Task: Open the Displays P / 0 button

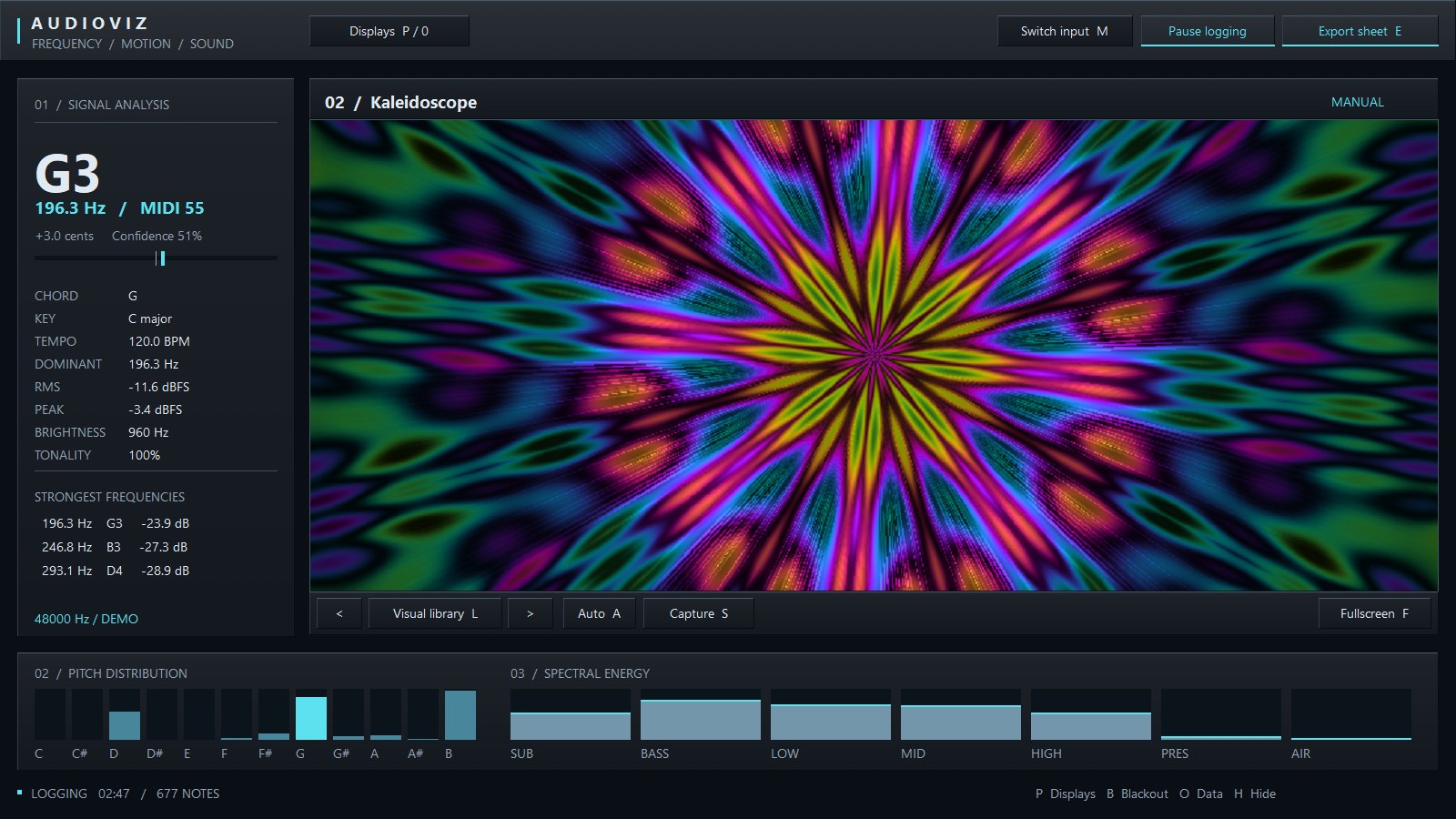Action: [x=389, y=31]
